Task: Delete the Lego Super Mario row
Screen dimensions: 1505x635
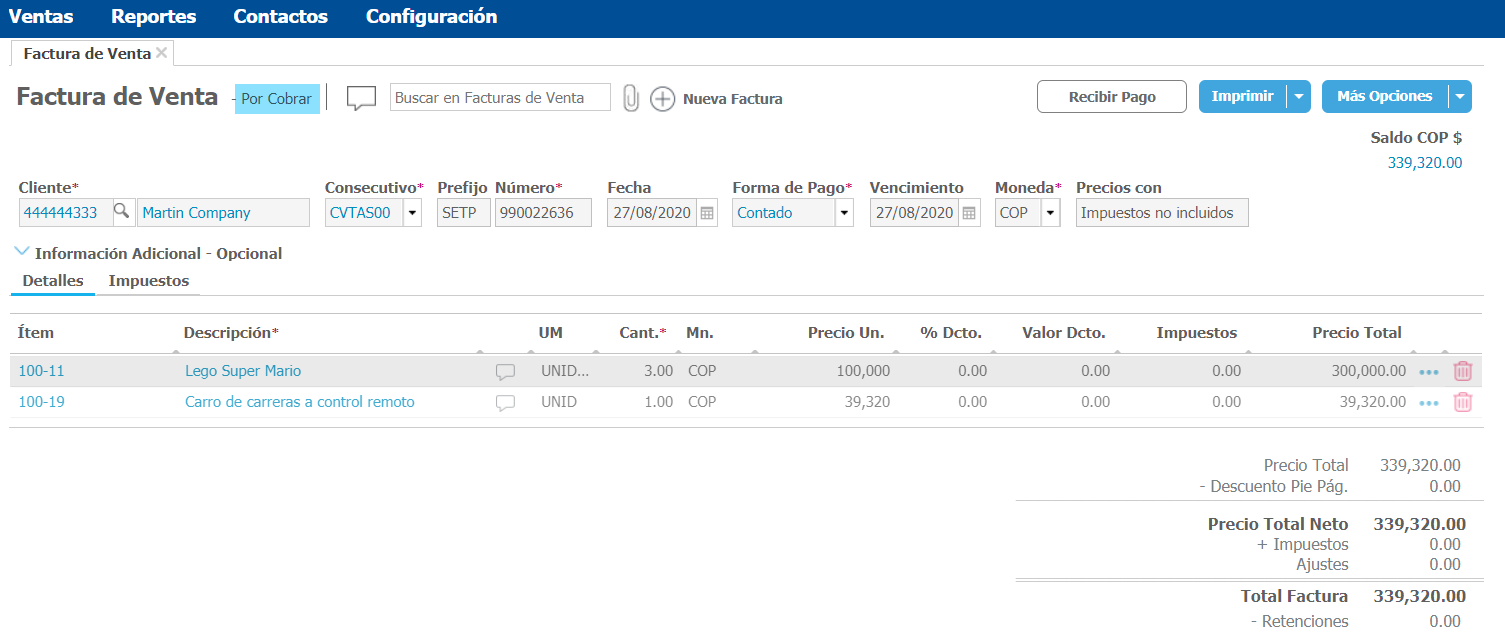Action: (1462, 371)
